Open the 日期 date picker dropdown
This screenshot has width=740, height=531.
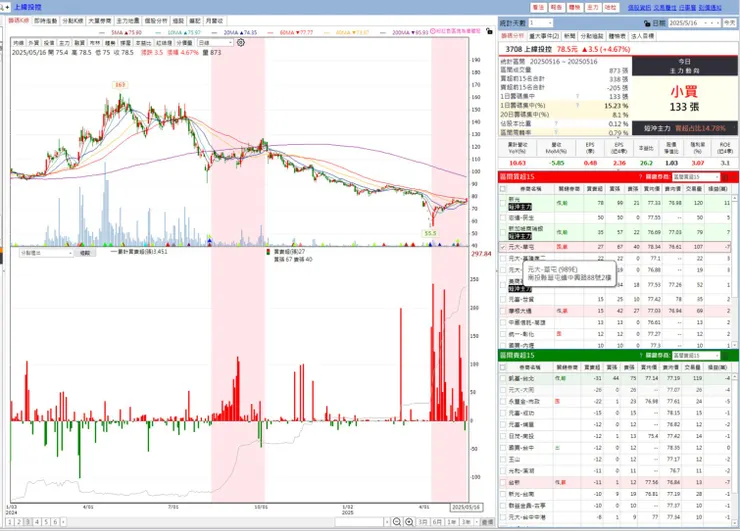[x=706, y=23]
